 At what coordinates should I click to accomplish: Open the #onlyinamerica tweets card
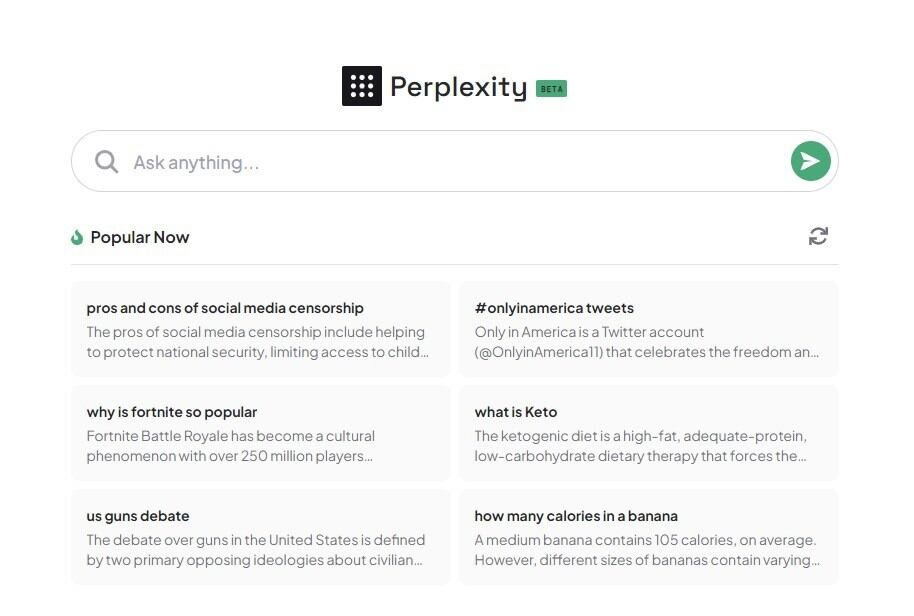(x=554, y=308)
